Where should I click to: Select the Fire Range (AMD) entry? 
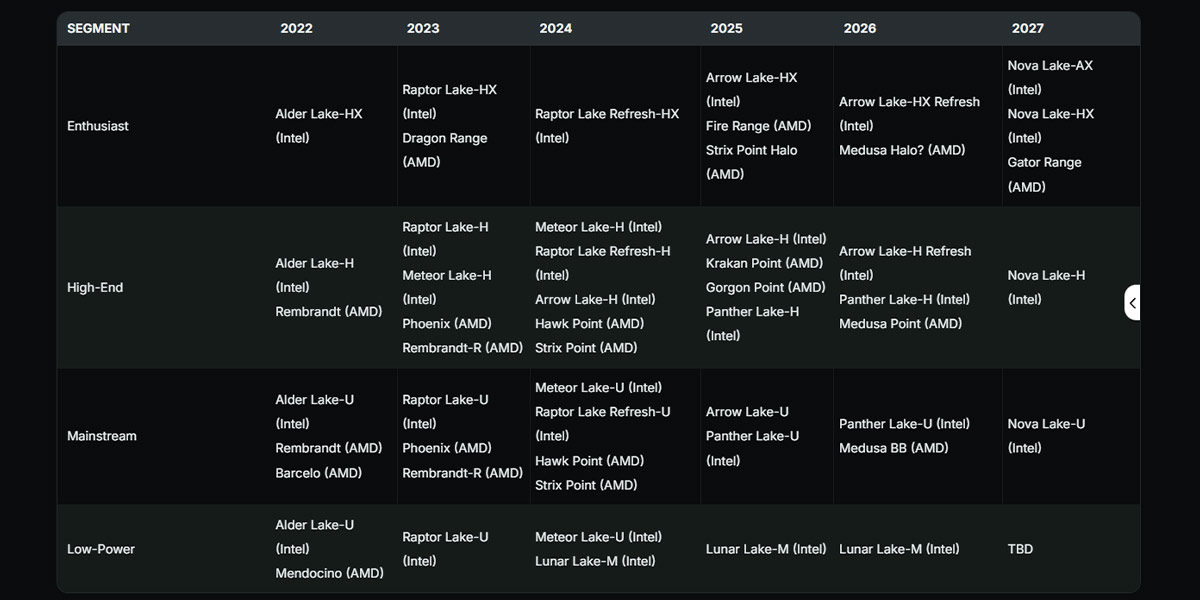759,126
